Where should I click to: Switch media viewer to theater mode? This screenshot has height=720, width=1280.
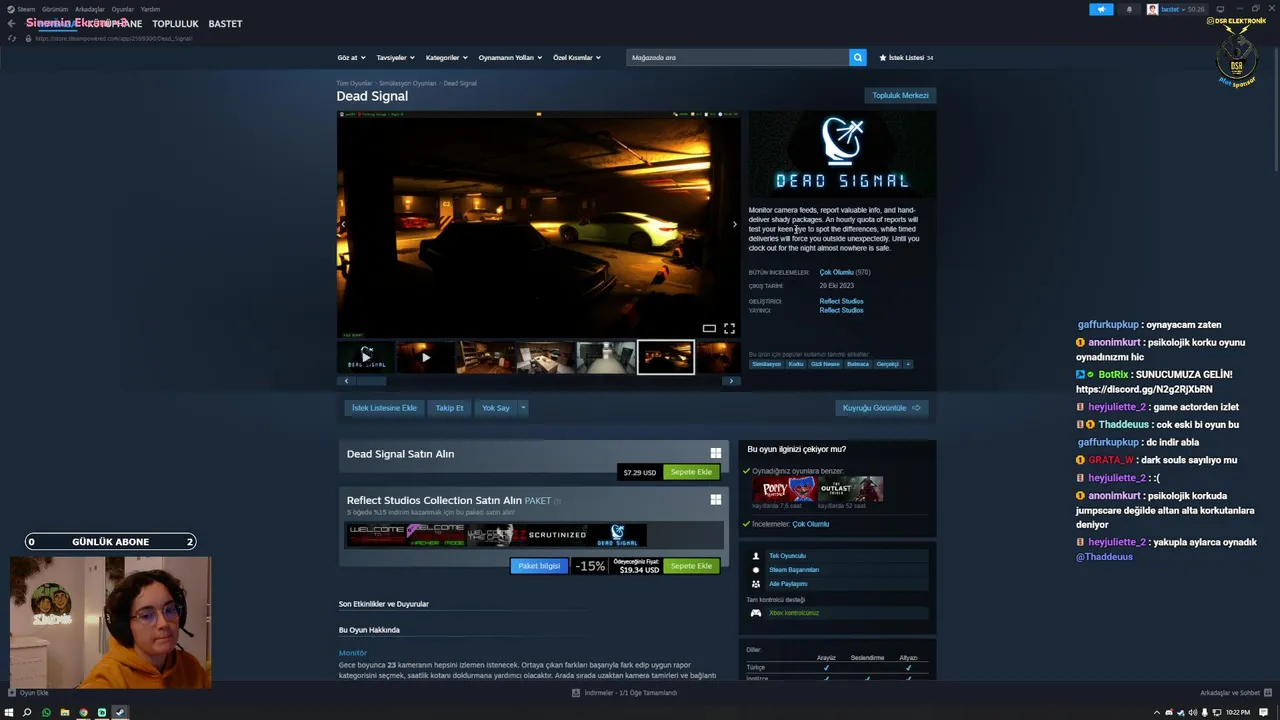[709, 328]
